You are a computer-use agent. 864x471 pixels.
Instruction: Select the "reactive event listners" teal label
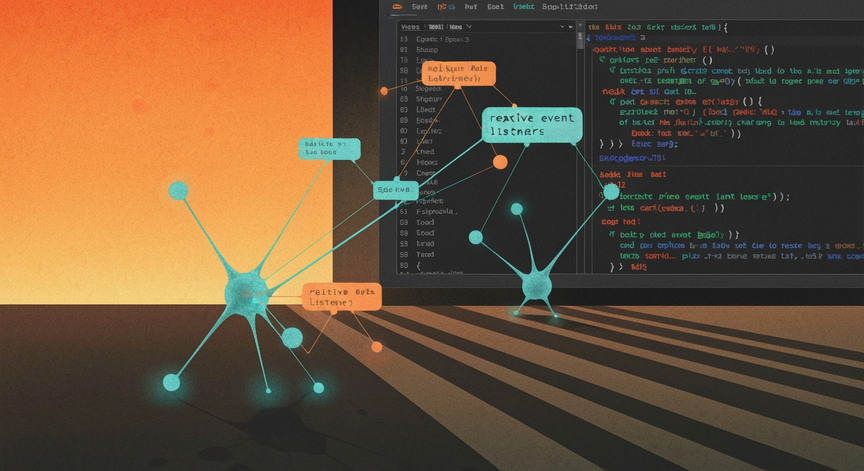coord(532,125)
